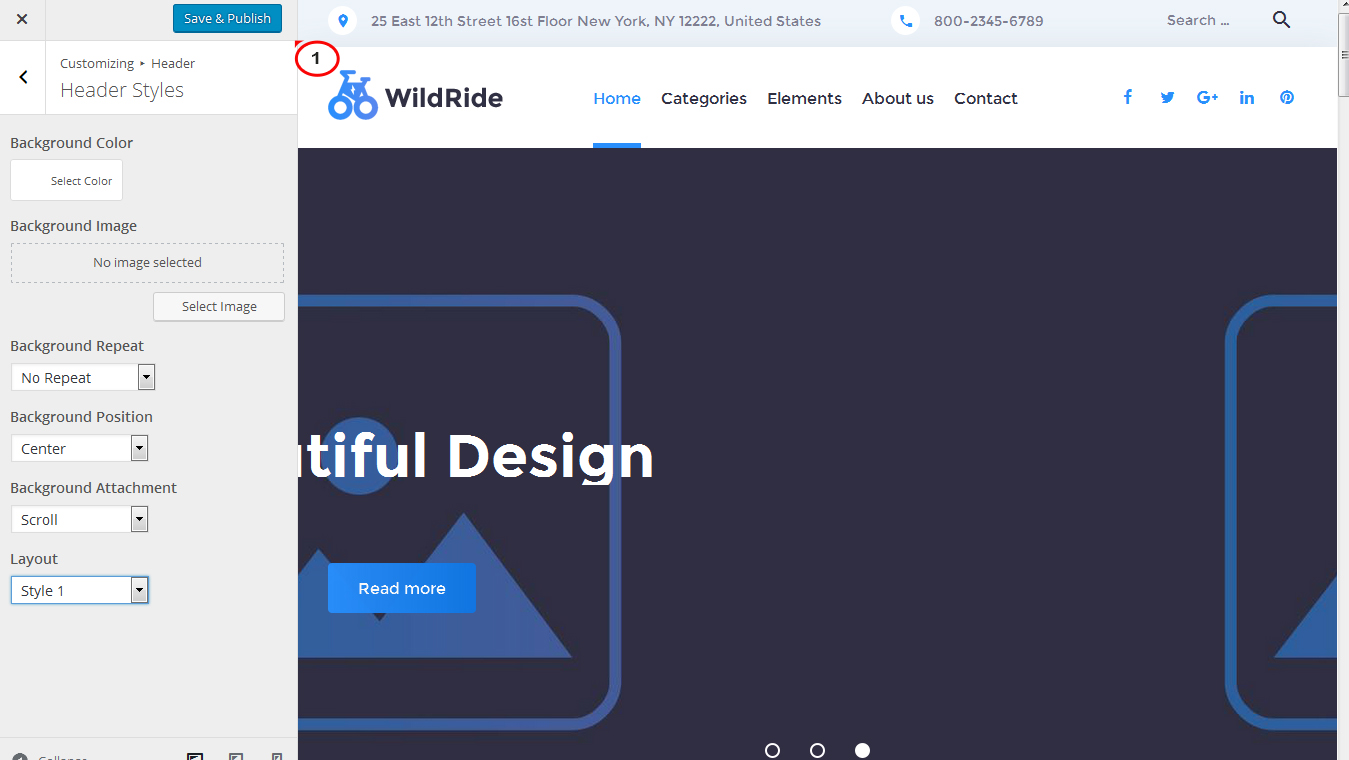Screen dimensions: 1349x760
Task: Click the Save & Publish button
Action: [x=227, y=18]
